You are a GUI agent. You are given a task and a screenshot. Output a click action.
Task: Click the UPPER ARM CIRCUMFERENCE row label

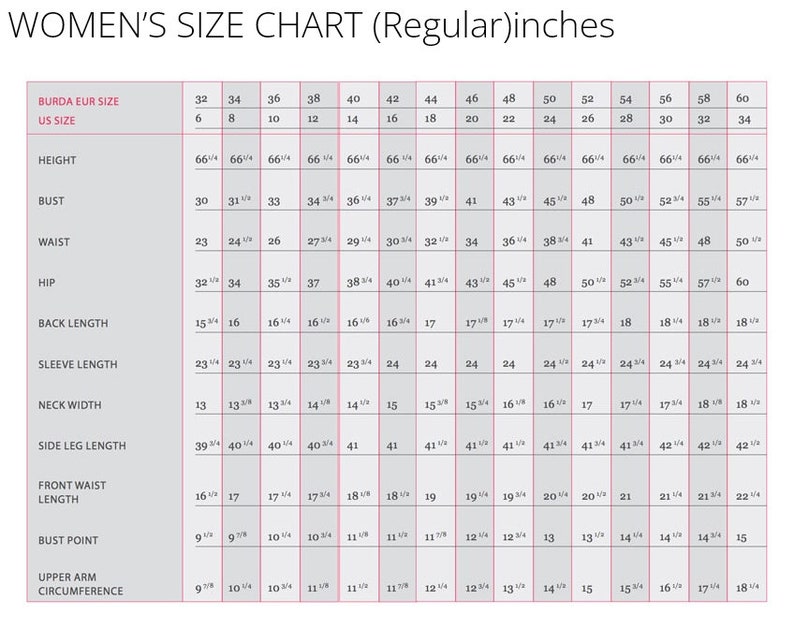point(81,584)
